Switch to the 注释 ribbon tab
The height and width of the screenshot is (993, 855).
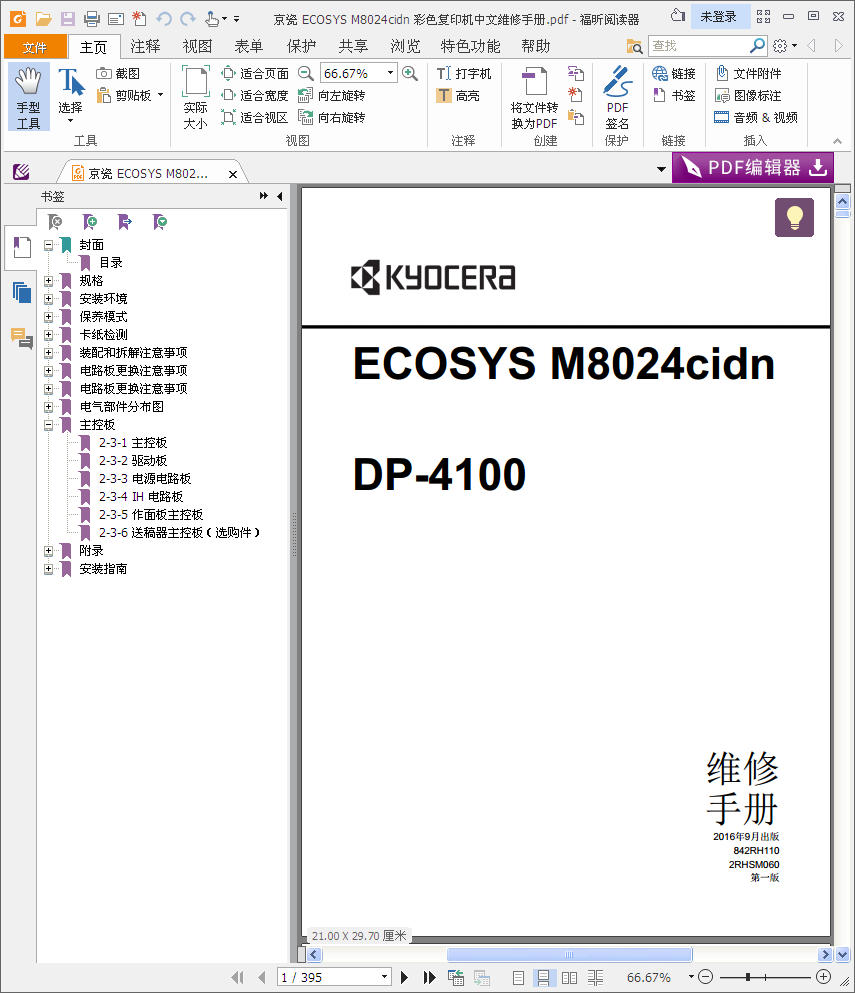pos(146,46)
